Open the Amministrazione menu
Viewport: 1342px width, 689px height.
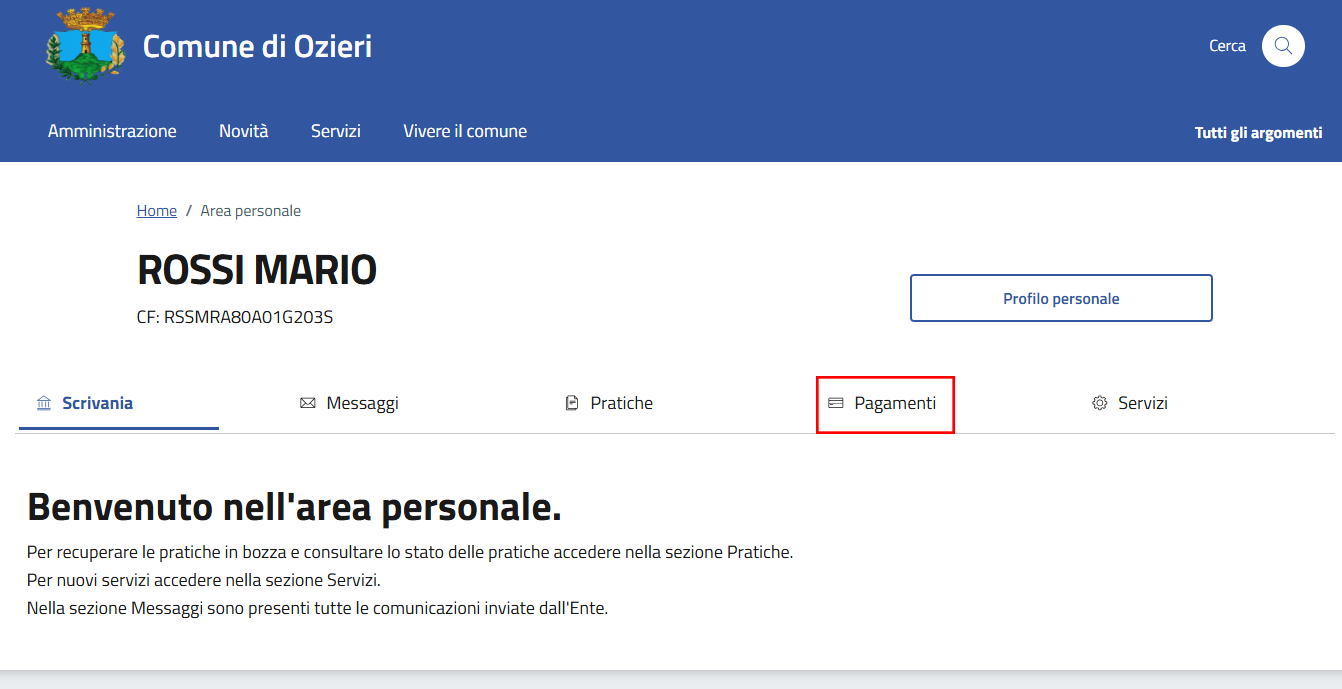(112, 131)
